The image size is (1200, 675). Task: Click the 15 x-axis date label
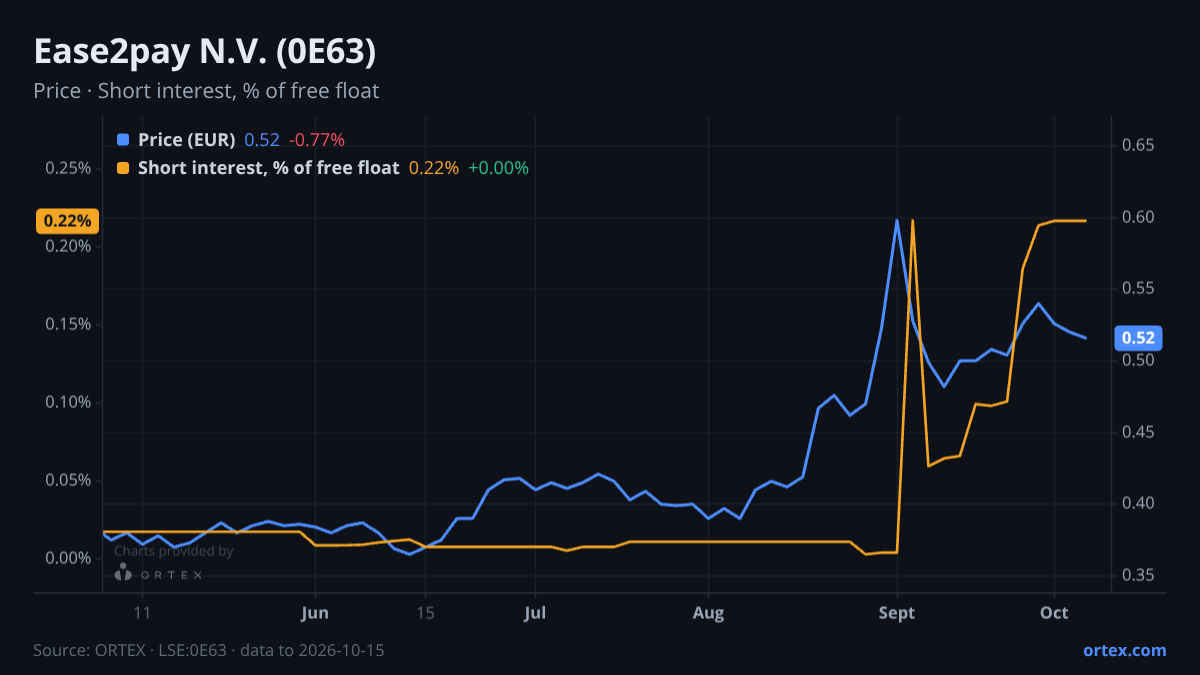[x=425, y=613]
